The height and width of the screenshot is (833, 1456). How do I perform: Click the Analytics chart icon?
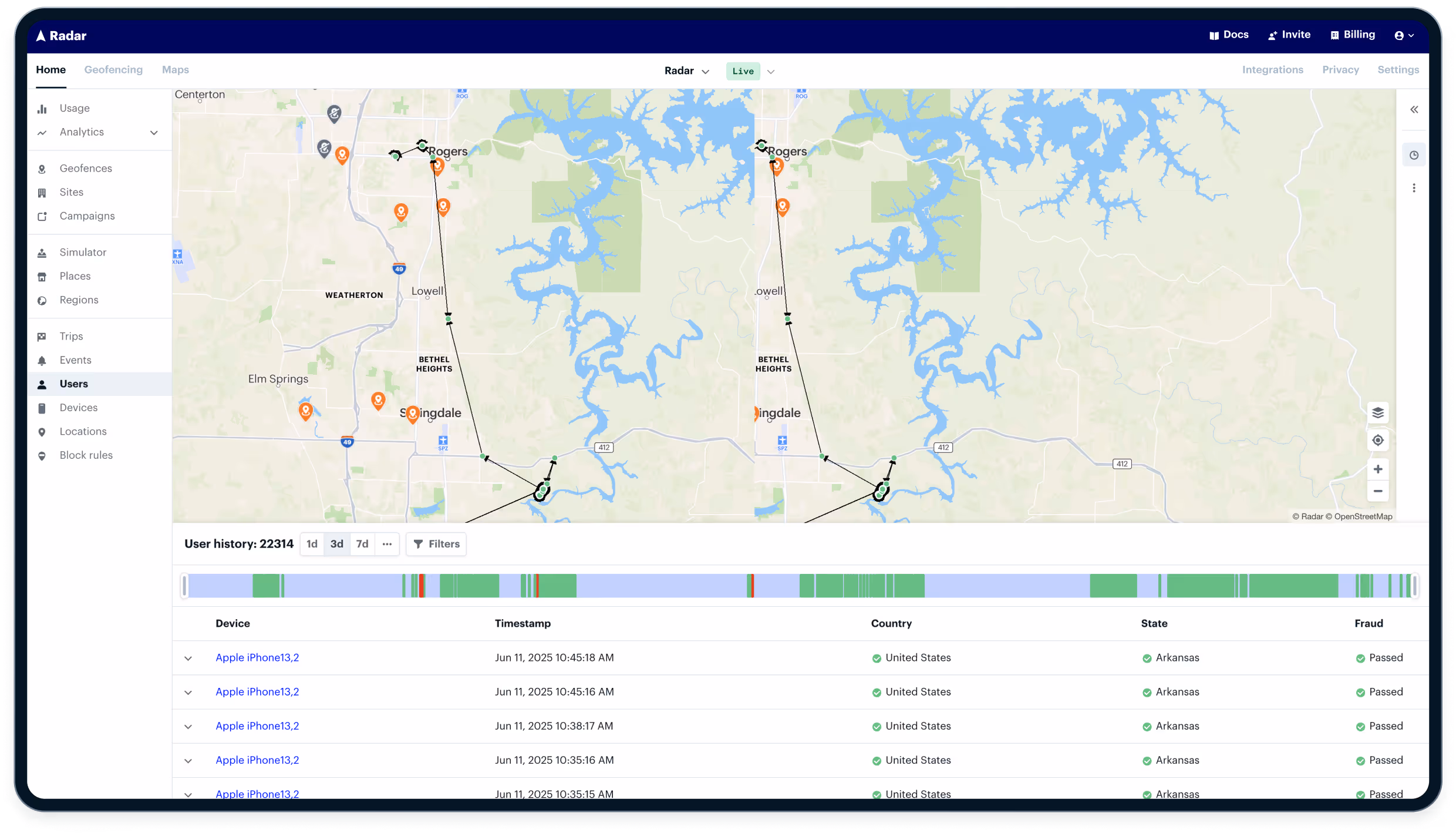(42, 133)
